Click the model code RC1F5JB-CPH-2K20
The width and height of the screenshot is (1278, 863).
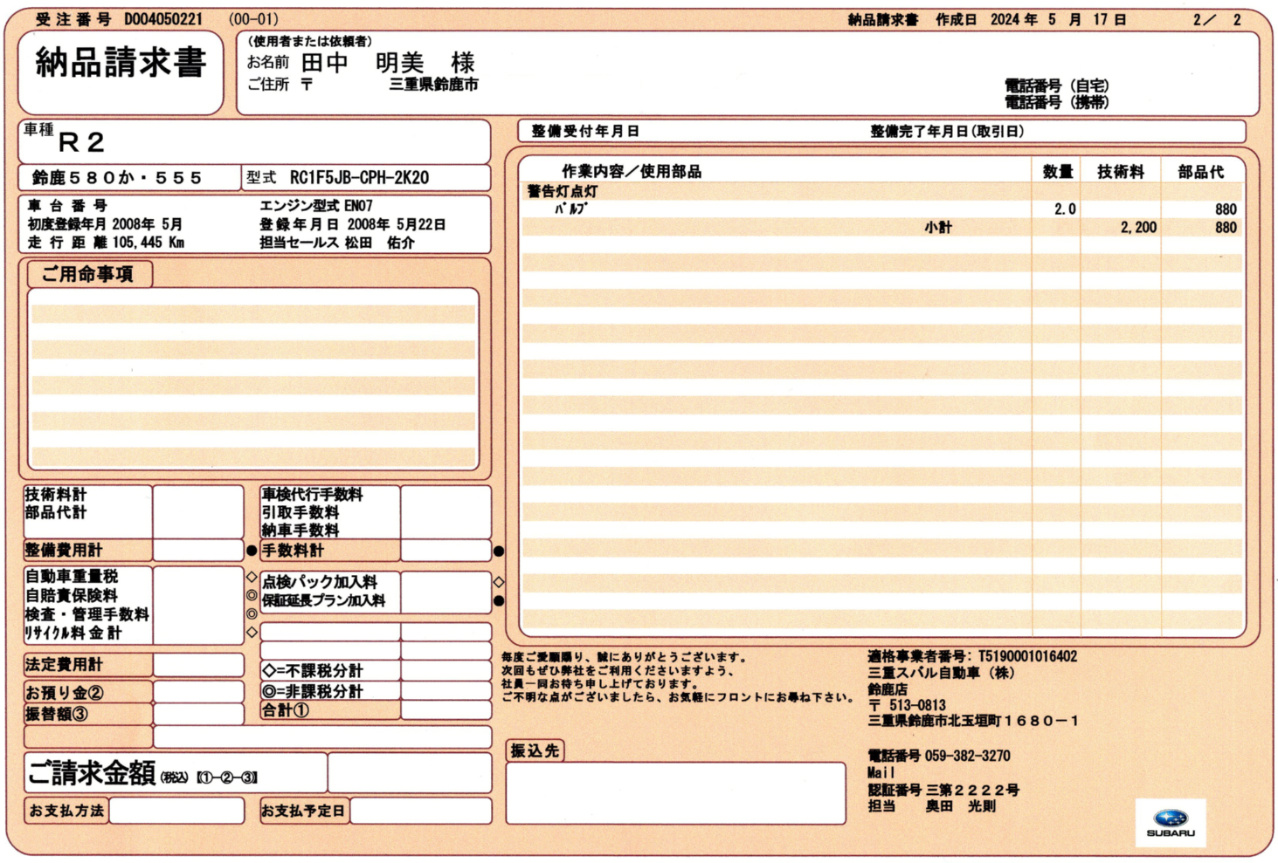359,178
